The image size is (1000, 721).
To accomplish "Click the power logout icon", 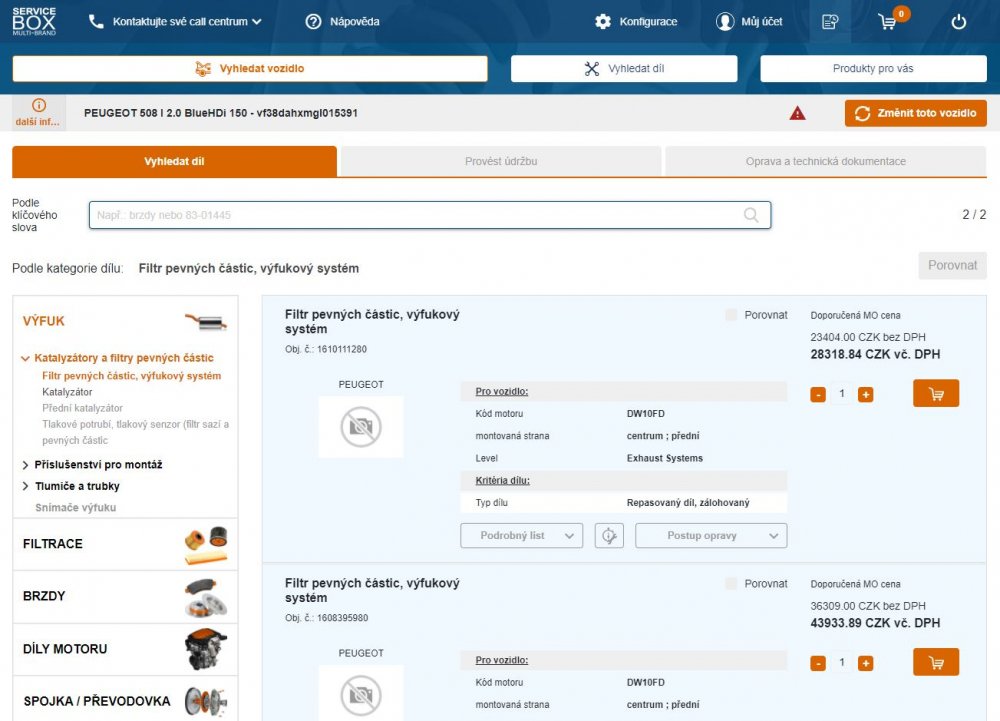I will click(959, 22).
